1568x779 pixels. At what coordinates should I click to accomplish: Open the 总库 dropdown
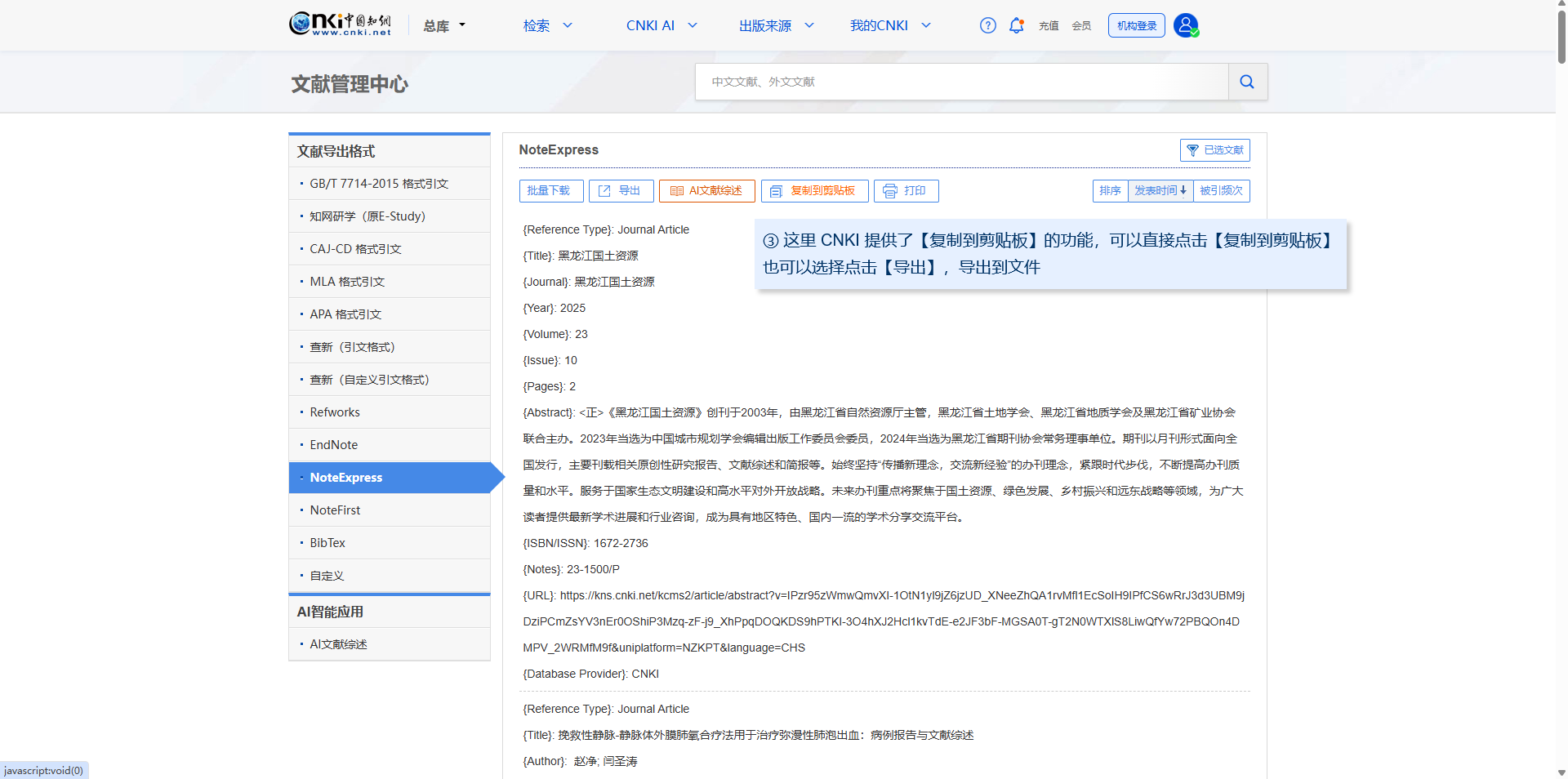[x=444, y=25]
